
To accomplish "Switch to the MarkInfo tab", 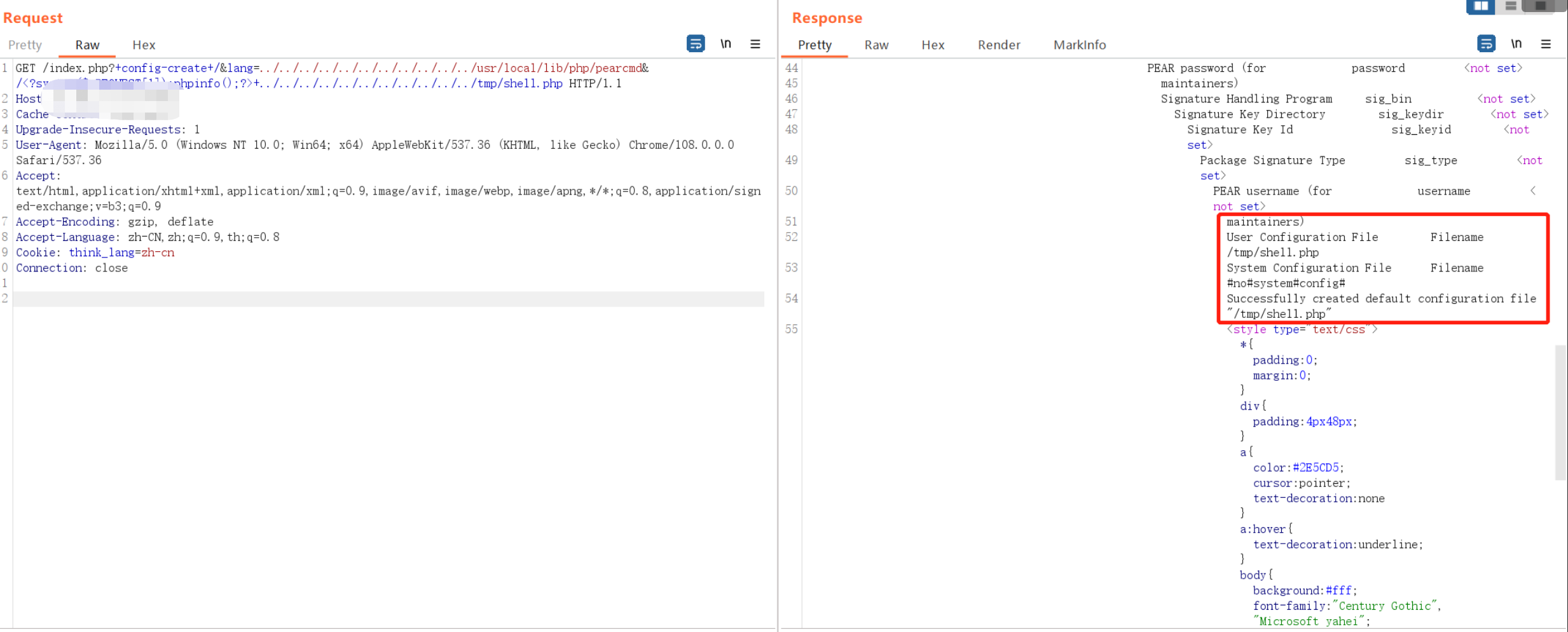I will 1080,45.
